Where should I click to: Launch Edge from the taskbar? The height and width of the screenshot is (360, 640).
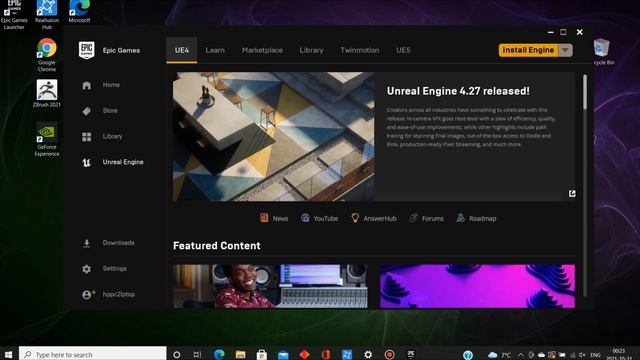pos(219,354)
